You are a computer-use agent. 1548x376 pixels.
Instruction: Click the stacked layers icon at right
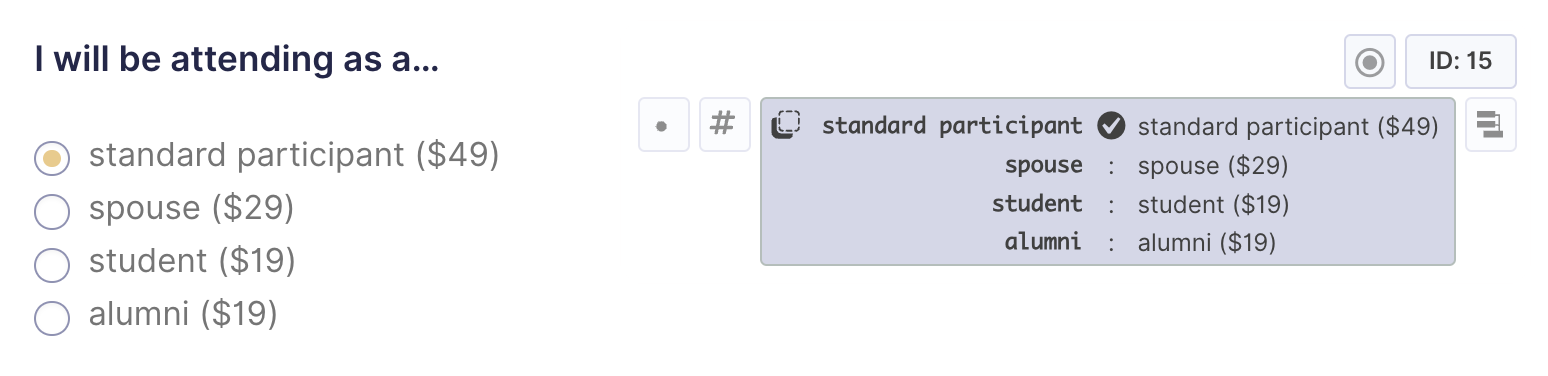tap(1490, 125)
